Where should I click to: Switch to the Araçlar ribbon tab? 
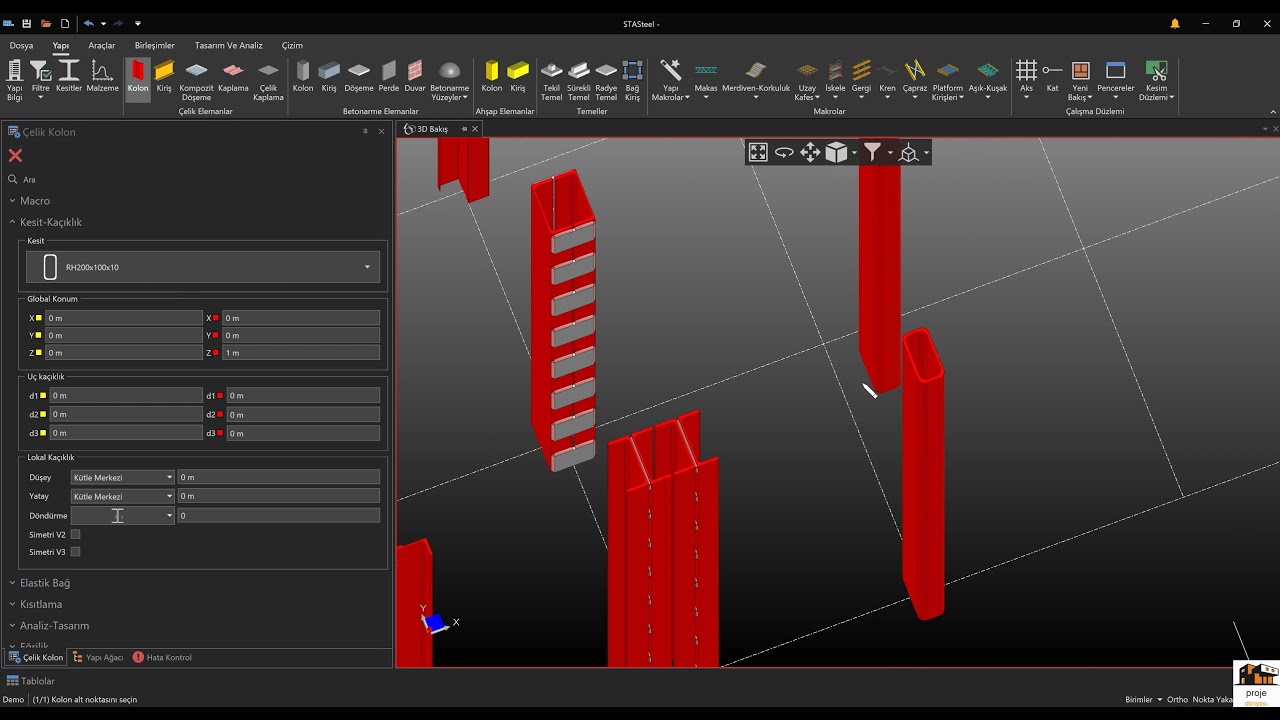pyautogui.click(x=102, y=45)
